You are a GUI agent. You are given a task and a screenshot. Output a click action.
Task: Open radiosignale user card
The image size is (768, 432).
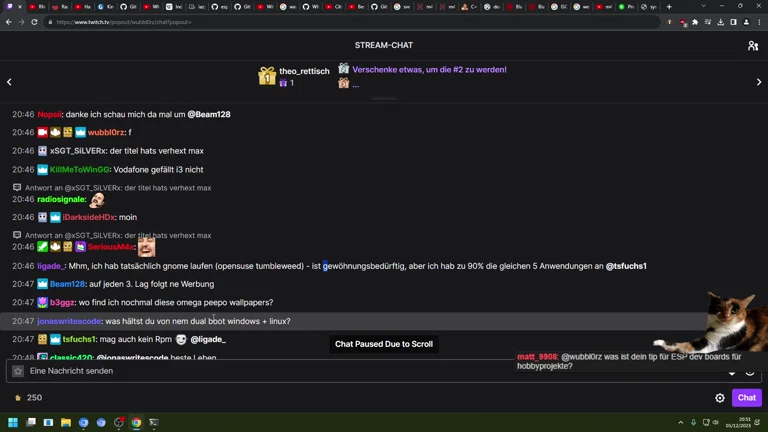click(x=61, y=199)
